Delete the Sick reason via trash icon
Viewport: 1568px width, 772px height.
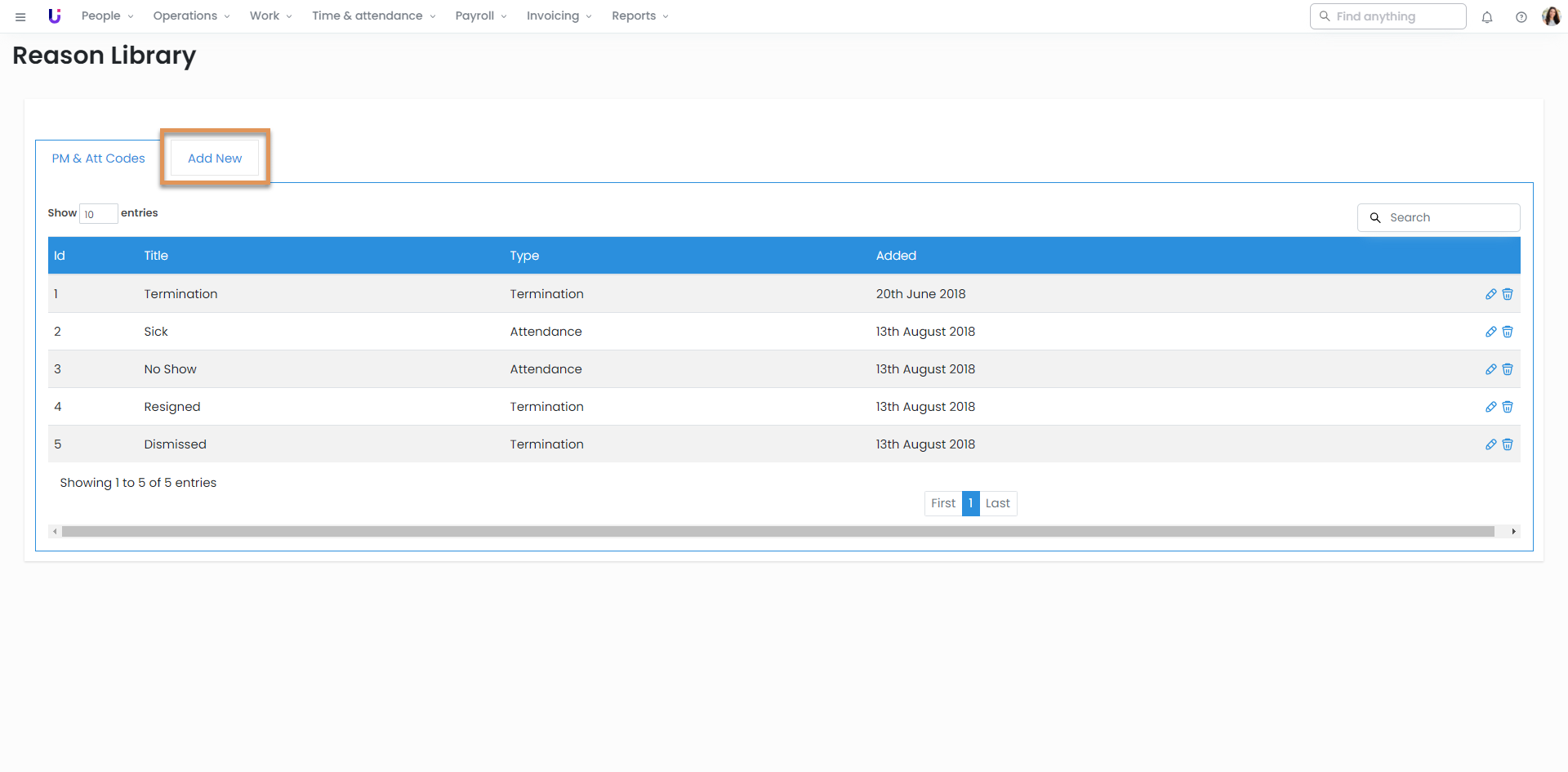coord(1508,332)
